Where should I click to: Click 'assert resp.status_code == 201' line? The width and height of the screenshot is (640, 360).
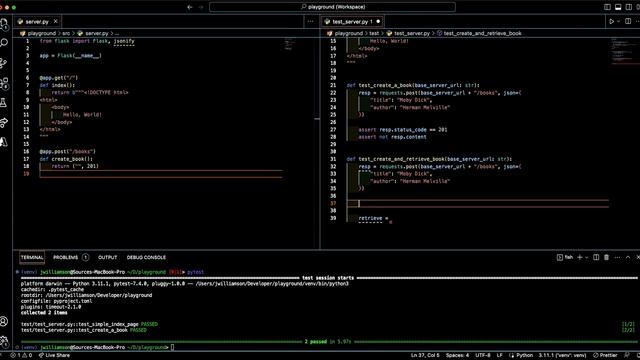402,130
